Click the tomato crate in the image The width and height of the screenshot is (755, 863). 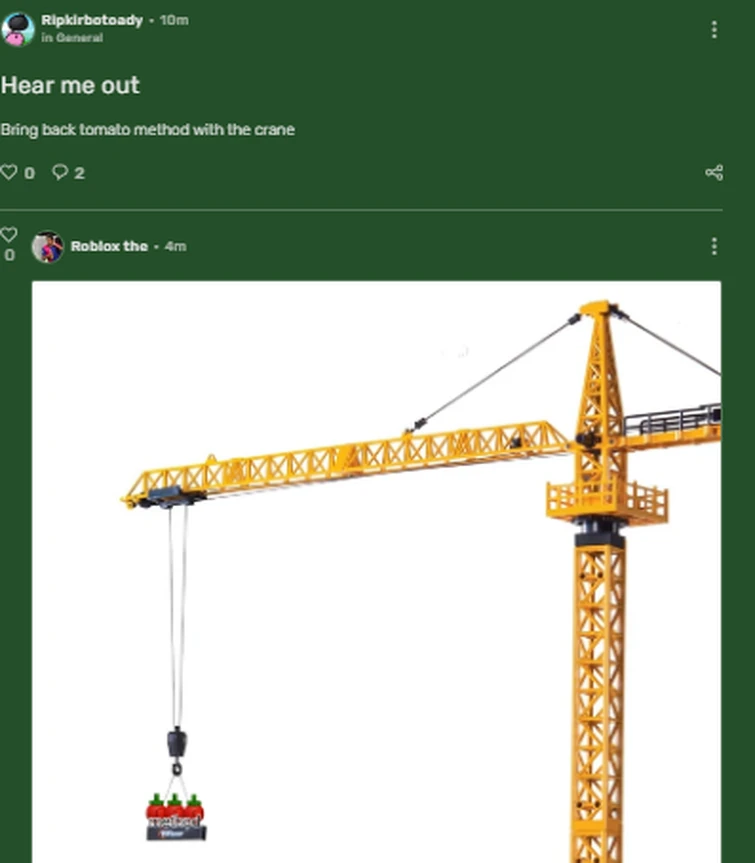coord(176,817)
